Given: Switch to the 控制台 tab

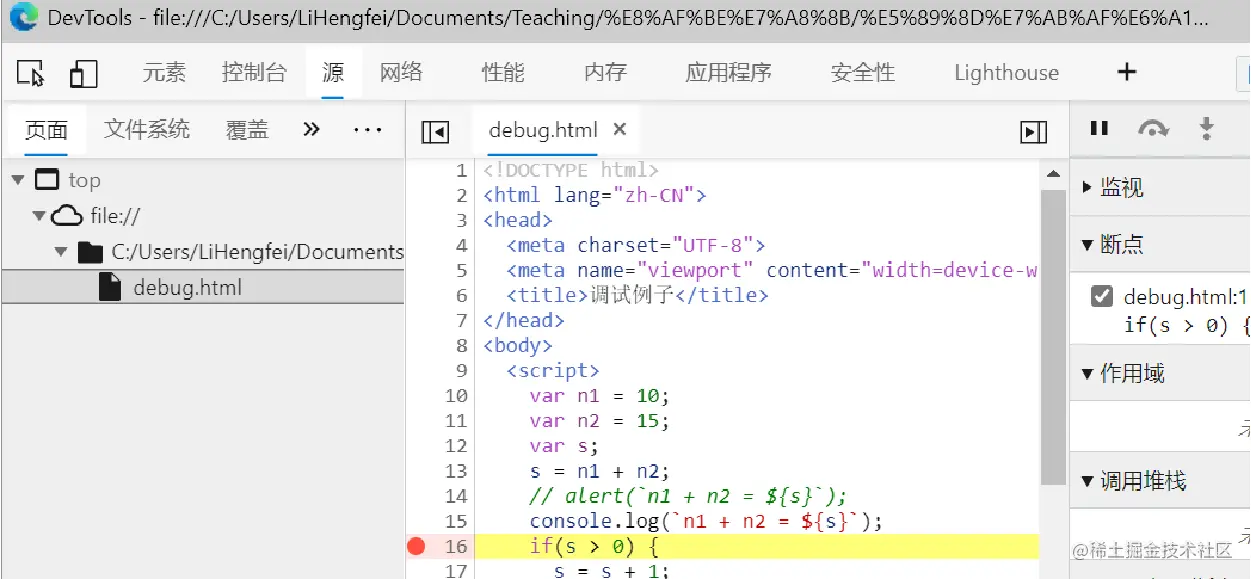Looking at the screenshot, I should (254, 73).
